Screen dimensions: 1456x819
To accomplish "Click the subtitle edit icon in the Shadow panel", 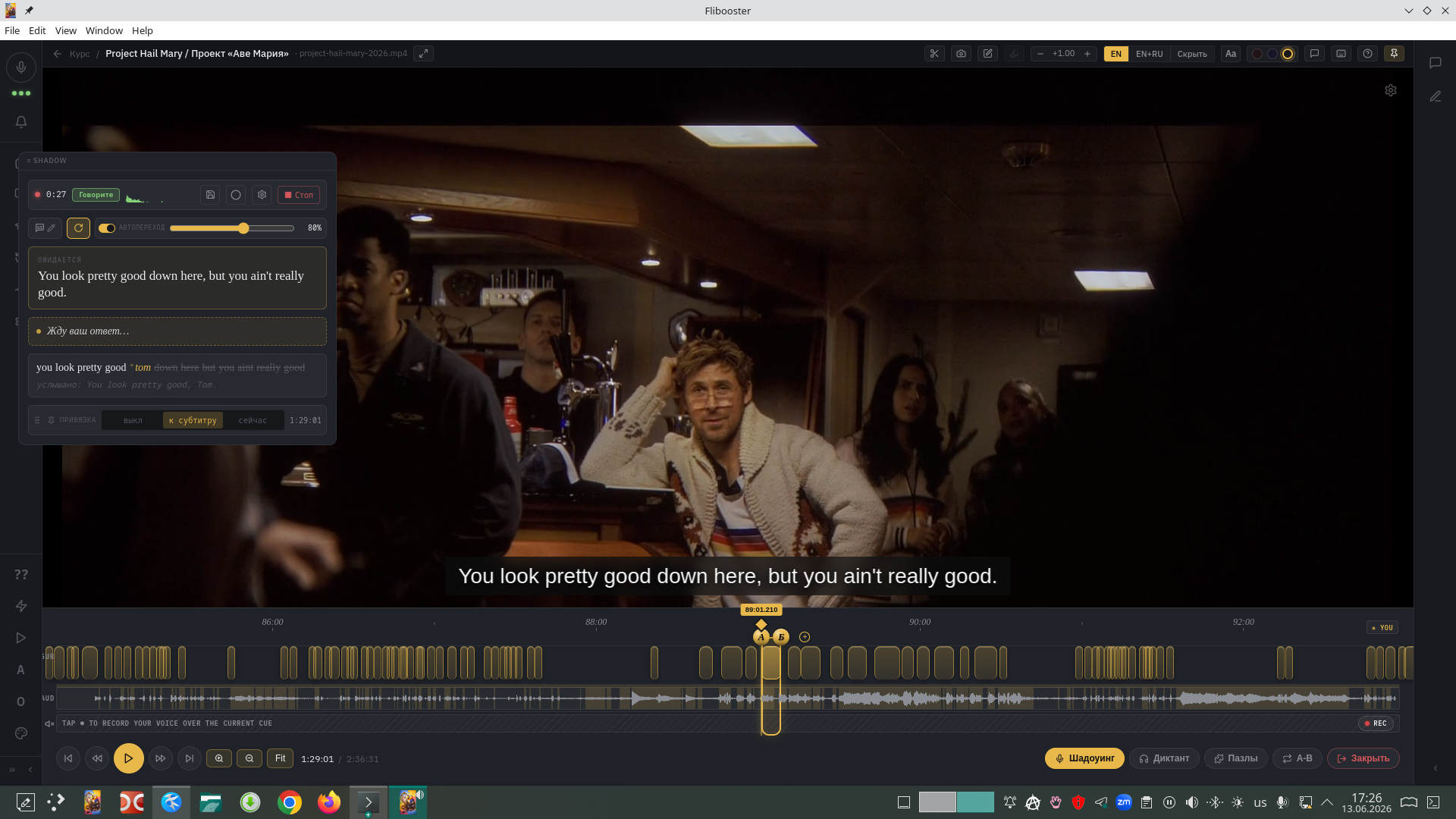I will tap(45, 228).
